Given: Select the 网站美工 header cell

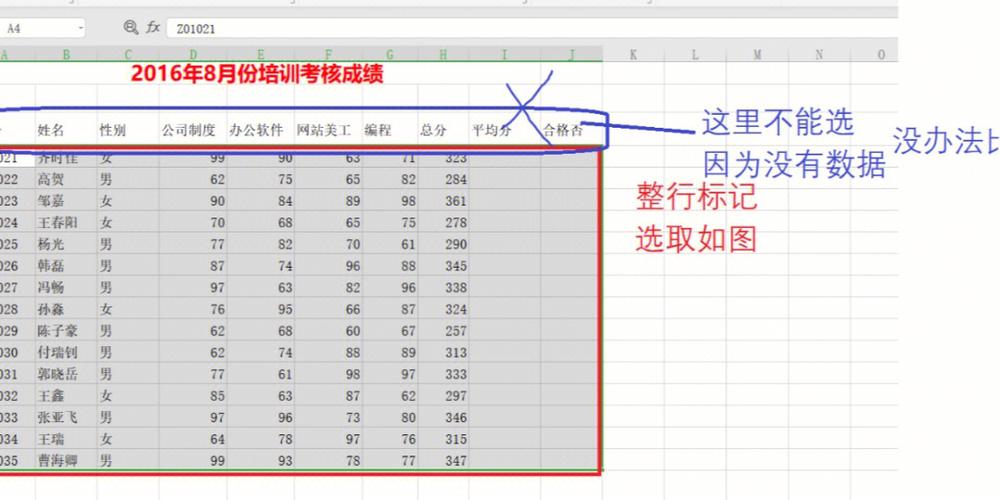Looking at the screenshot, I should 328,131.
